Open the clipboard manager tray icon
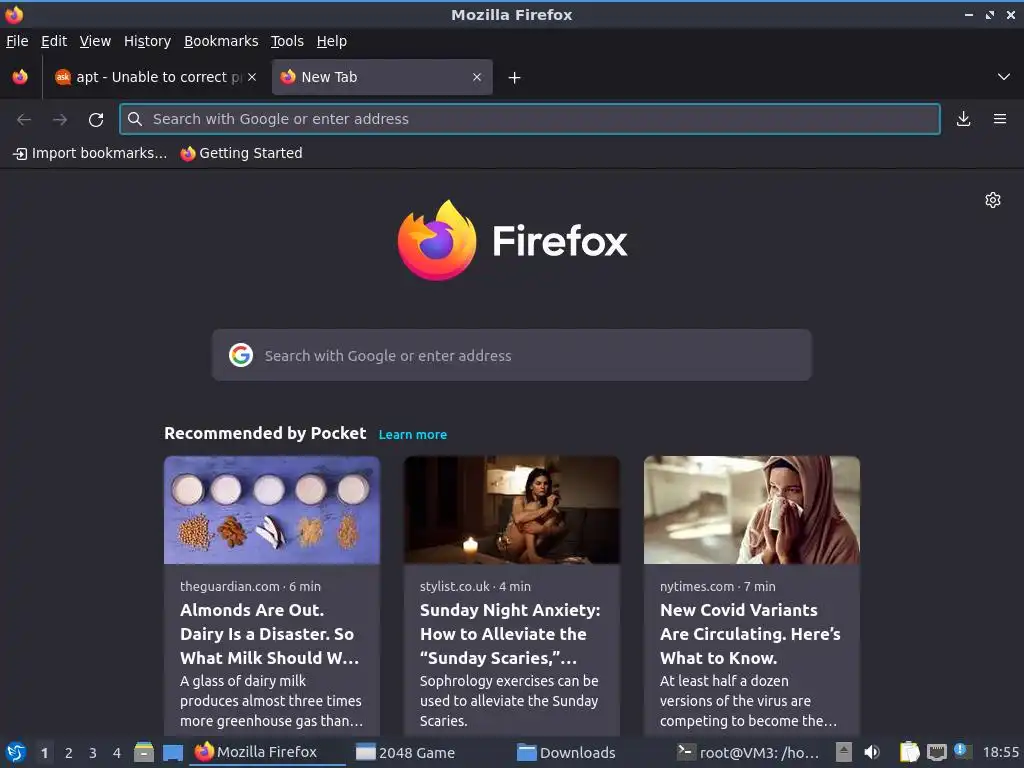The image size is (1024, 768). pyautogui.click(x=909, y=752)
